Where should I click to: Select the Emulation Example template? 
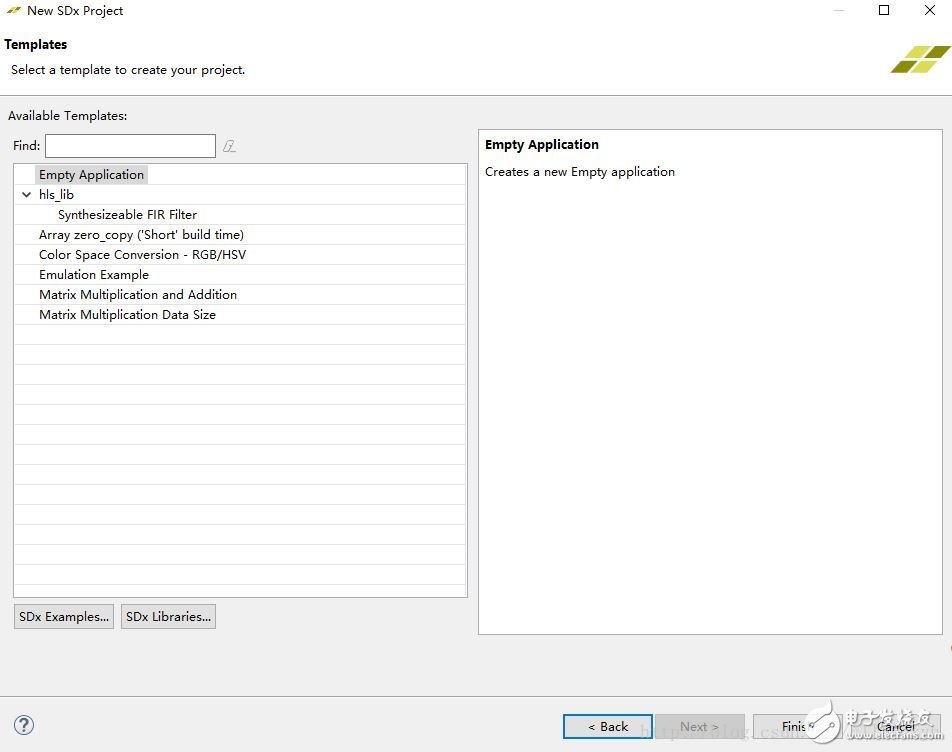[x=94, y=275]
